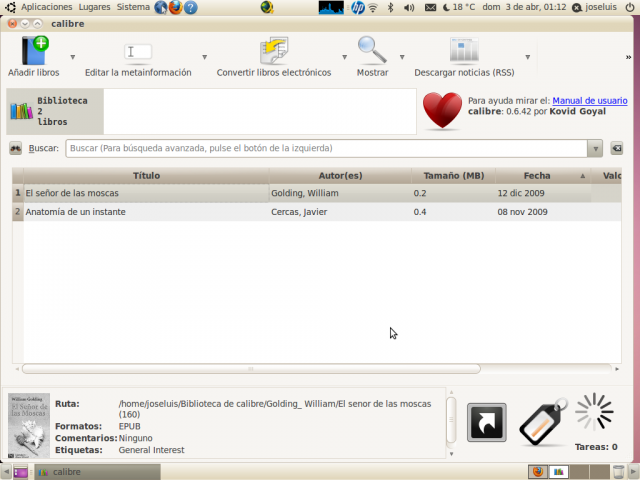Open the joseluis user menu
Viewport: 640px width, 480px height.
tap(595, 7)
